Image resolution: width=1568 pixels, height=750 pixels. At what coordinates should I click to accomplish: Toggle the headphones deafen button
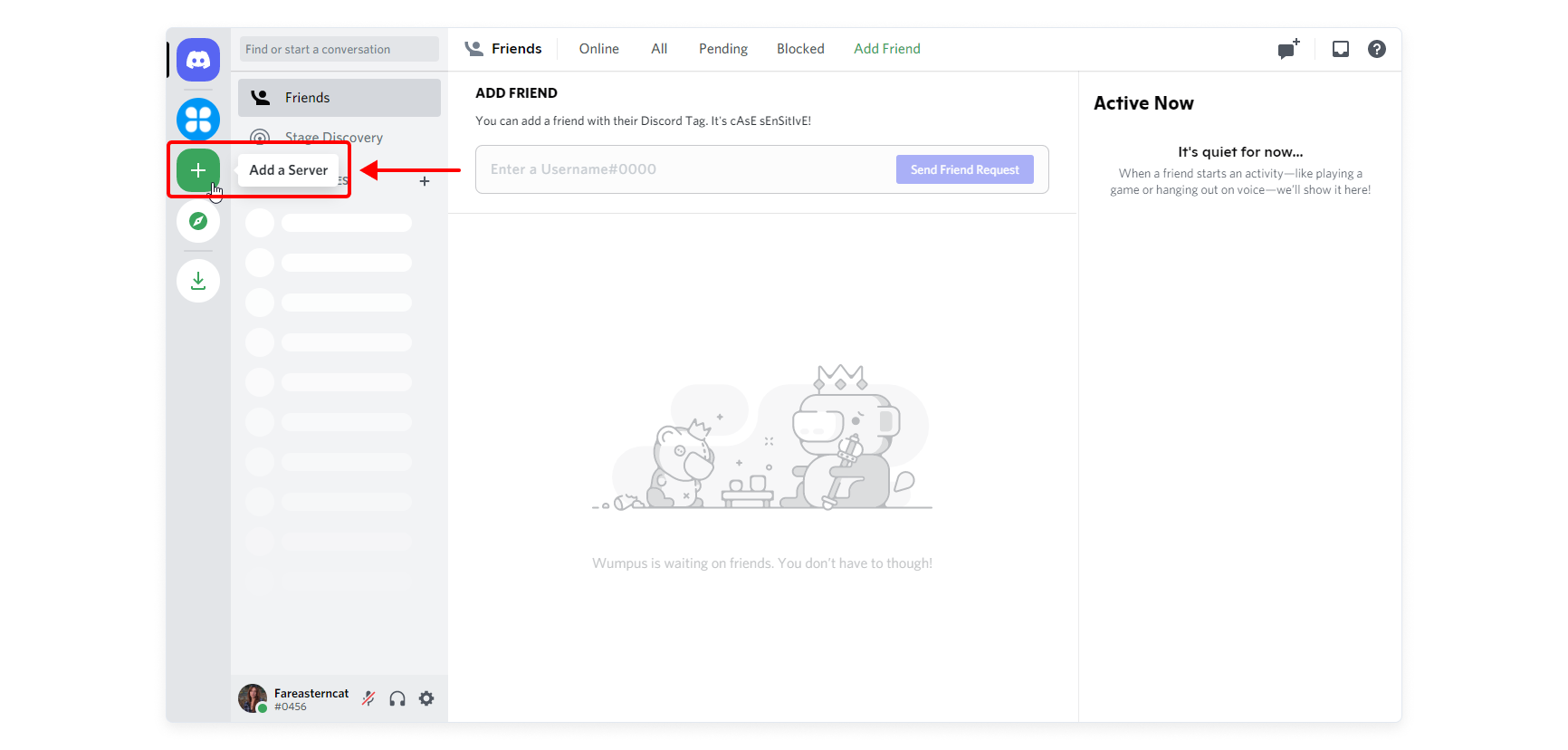[x=397, y=698]
